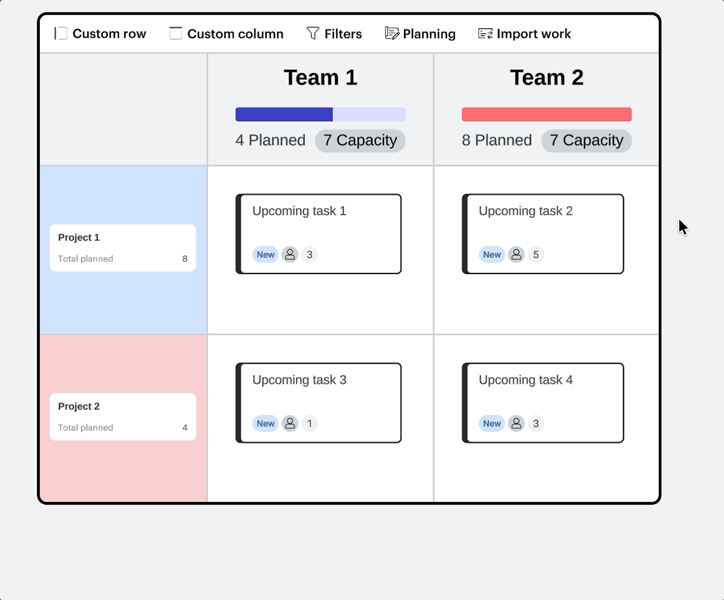This screenshot has height=600, width=724.
Task: Click Team 2 red capacity progress bar
Action: coord(547,114)
